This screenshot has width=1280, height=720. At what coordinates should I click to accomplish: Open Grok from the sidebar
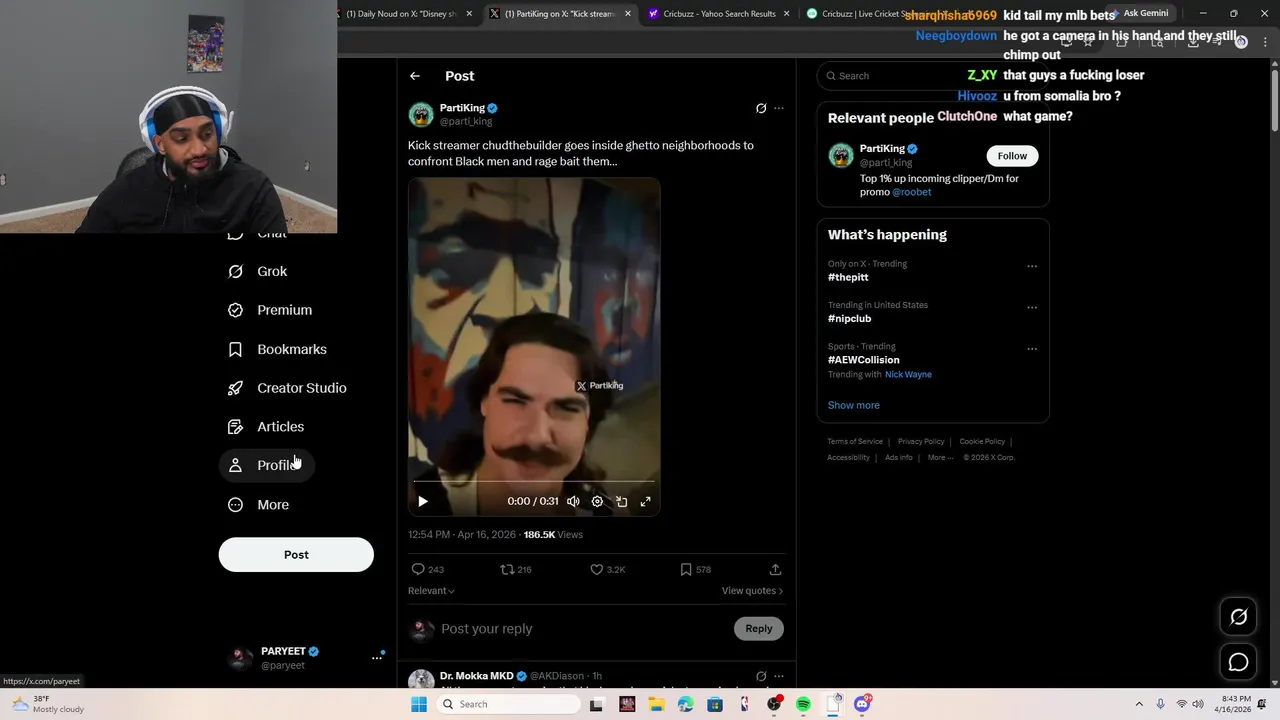tap(257, 271)
